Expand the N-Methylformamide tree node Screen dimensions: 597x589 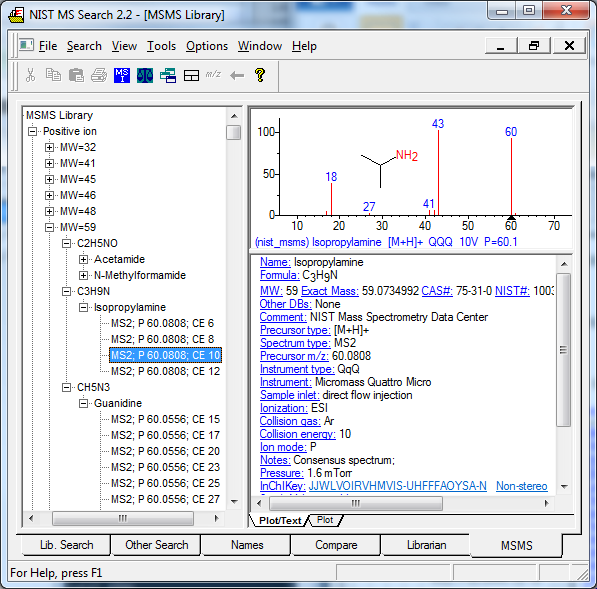(83, 275)
